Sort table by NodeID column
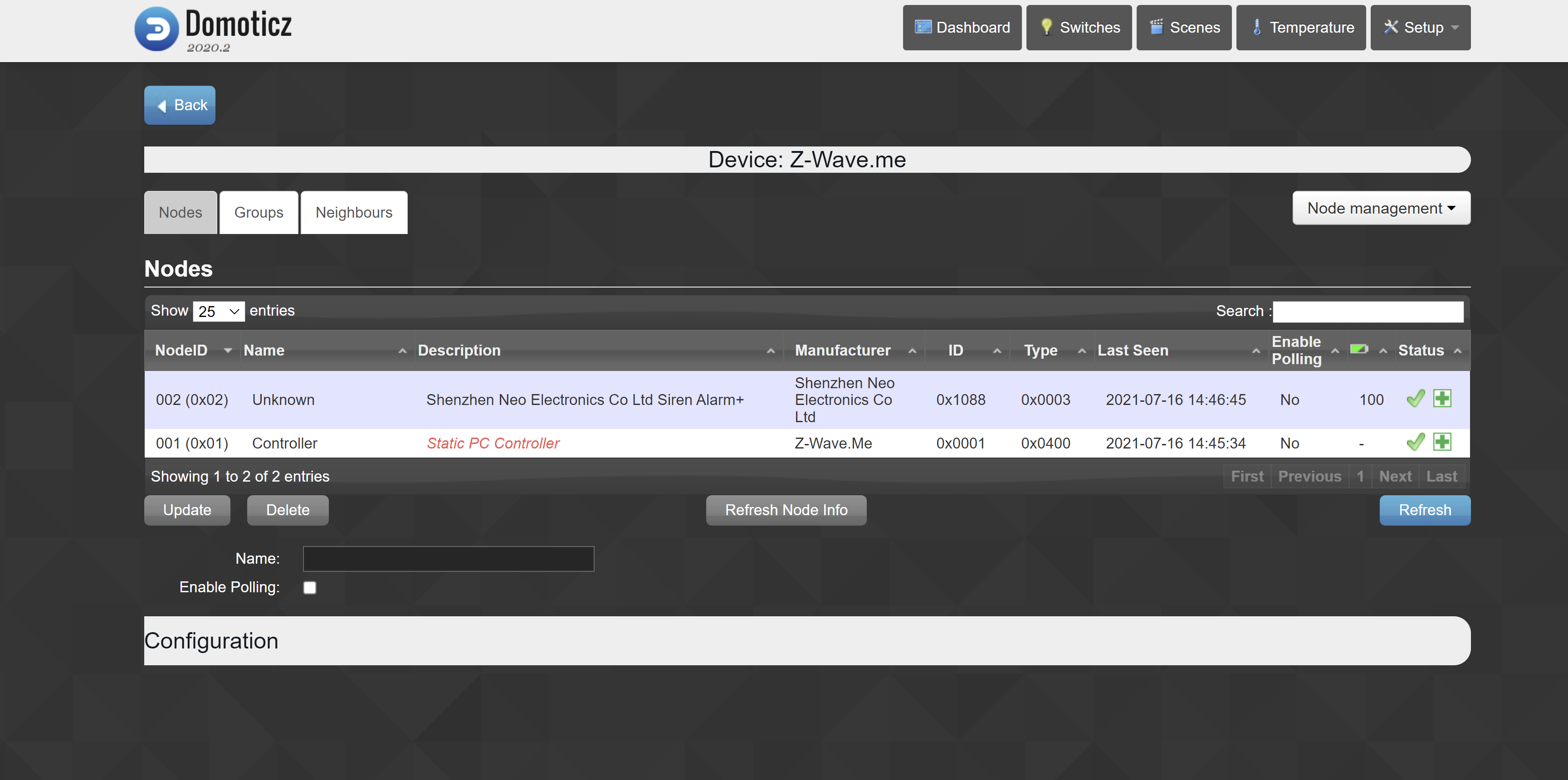1568x780 pixels. [x=192, y=350]
